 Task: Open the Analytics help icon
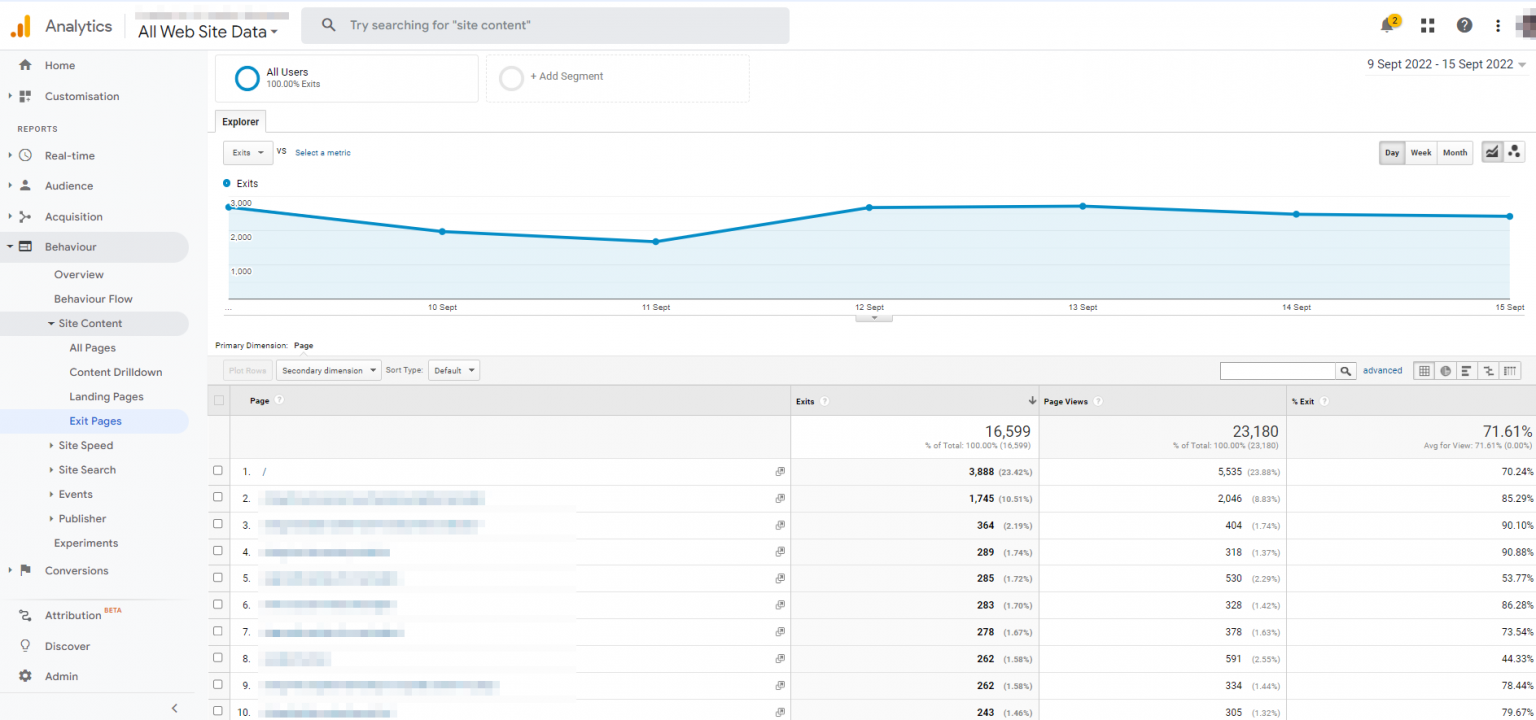pyautogui.click(x=1464, y=25)
